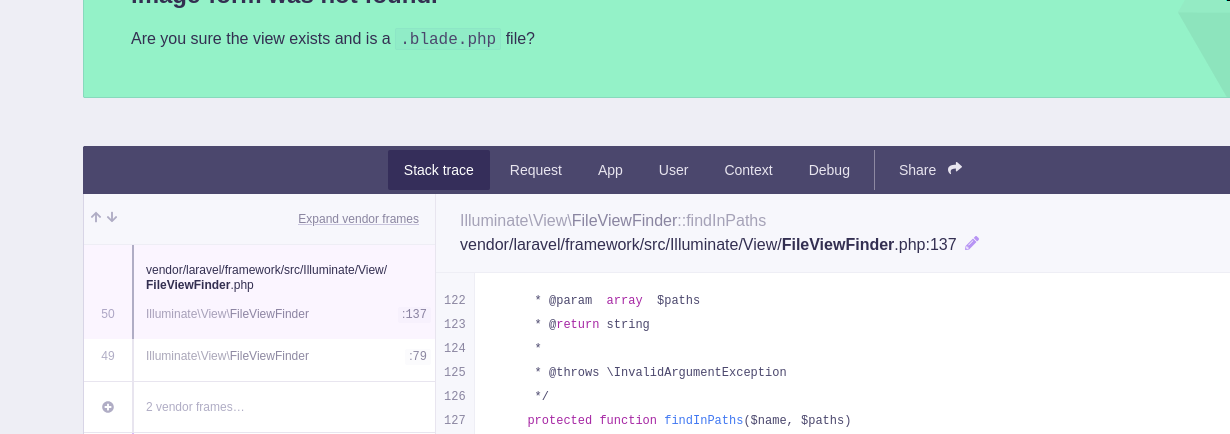Click the plus icon beside 2 vendor frames
Viewport: 1230px width, 434px height.
(x=108, y=407)
